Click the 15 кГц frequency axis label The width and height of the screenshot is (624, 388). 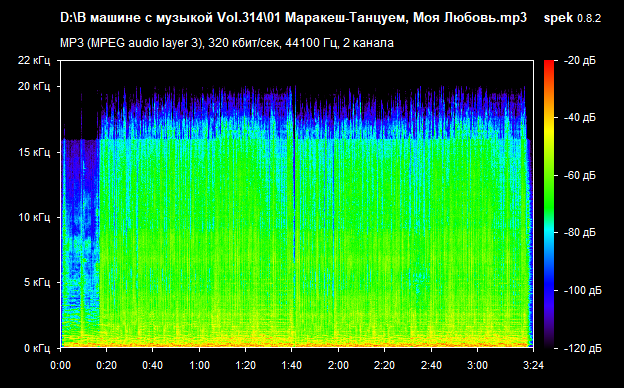click(x=34, y=152)
